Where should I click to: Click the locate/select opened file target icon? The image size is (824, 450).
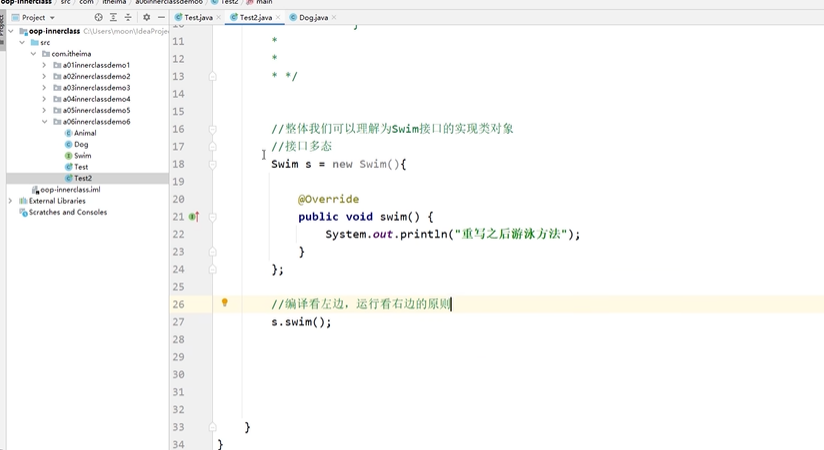coord(98,17)
